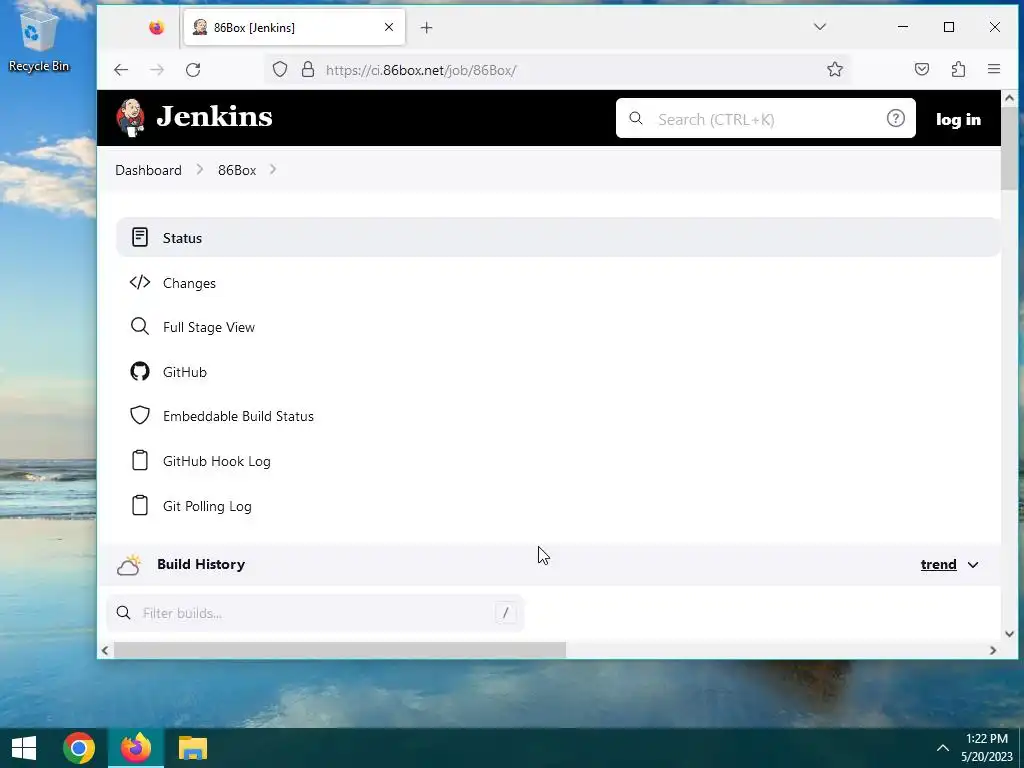Open the Firefox application menu
The image size is (1024, 768).
pyautogui.click(x=994, y=69)
